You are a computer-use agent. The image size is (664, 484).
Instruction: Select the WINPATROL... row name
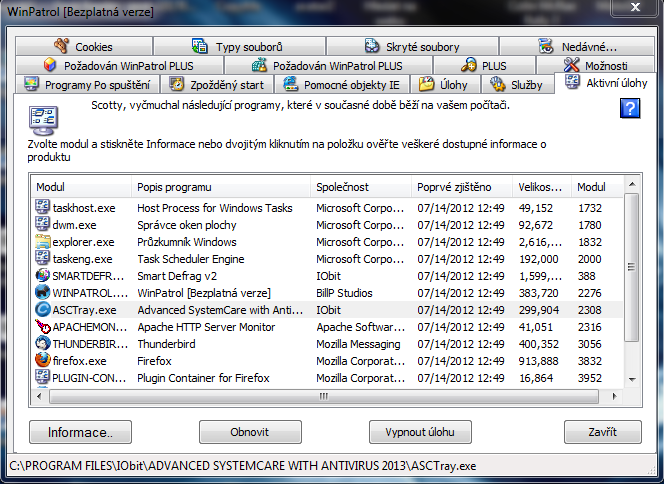pos(90,293)
